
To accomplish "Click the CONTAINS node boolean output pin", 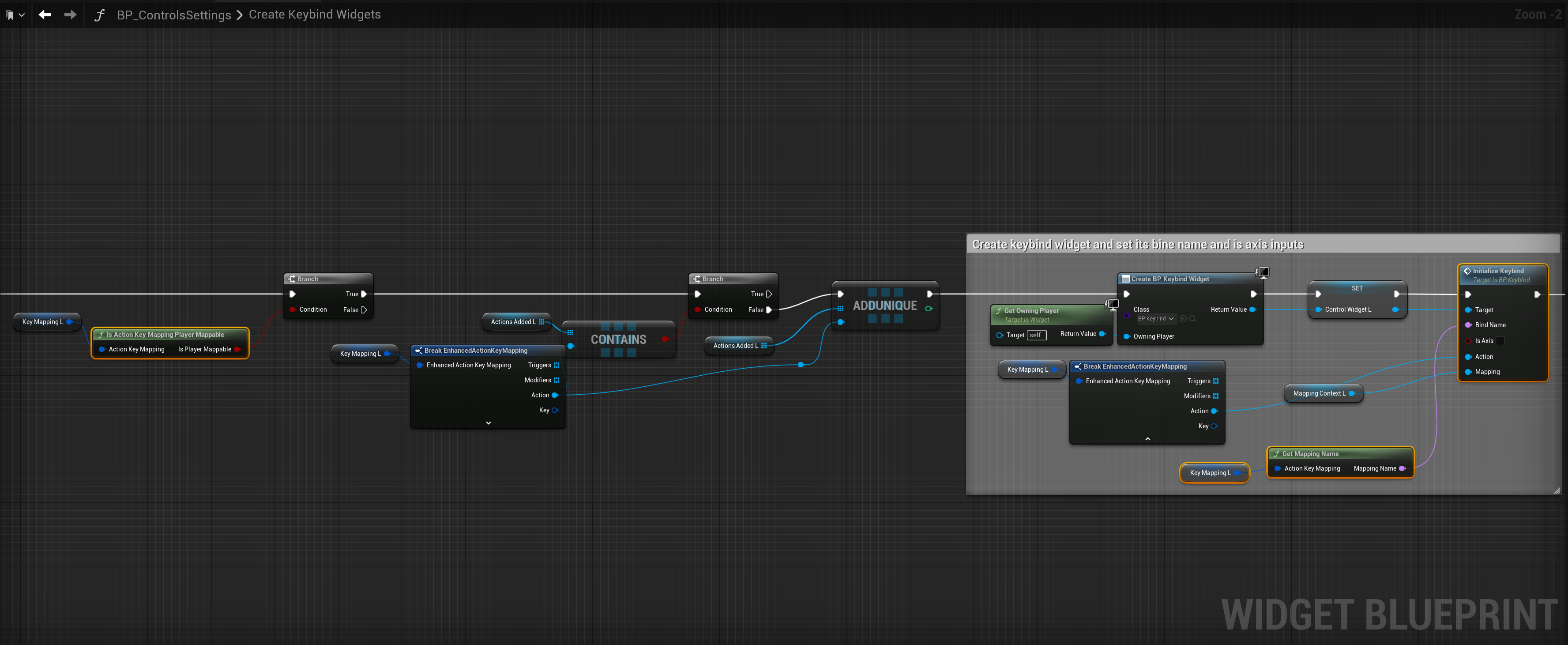I will pos(665,339).
